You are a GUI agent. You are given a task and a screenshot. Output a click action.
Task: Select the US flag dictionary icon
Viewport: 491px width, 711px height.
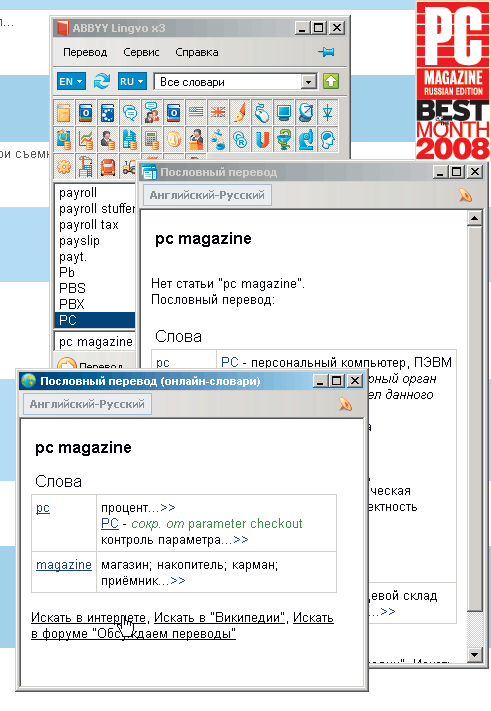(x=195, y=112)
